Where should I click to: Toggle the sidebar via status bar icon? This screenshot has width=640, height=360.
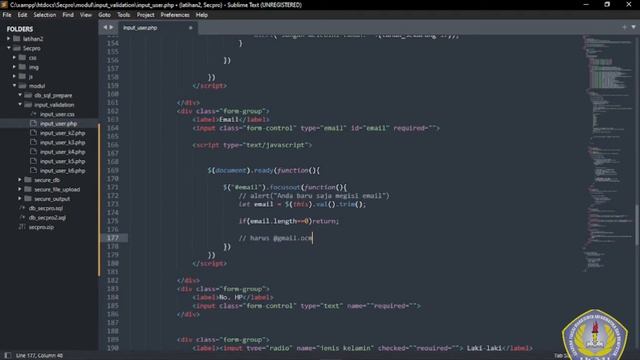click(7, 356)
